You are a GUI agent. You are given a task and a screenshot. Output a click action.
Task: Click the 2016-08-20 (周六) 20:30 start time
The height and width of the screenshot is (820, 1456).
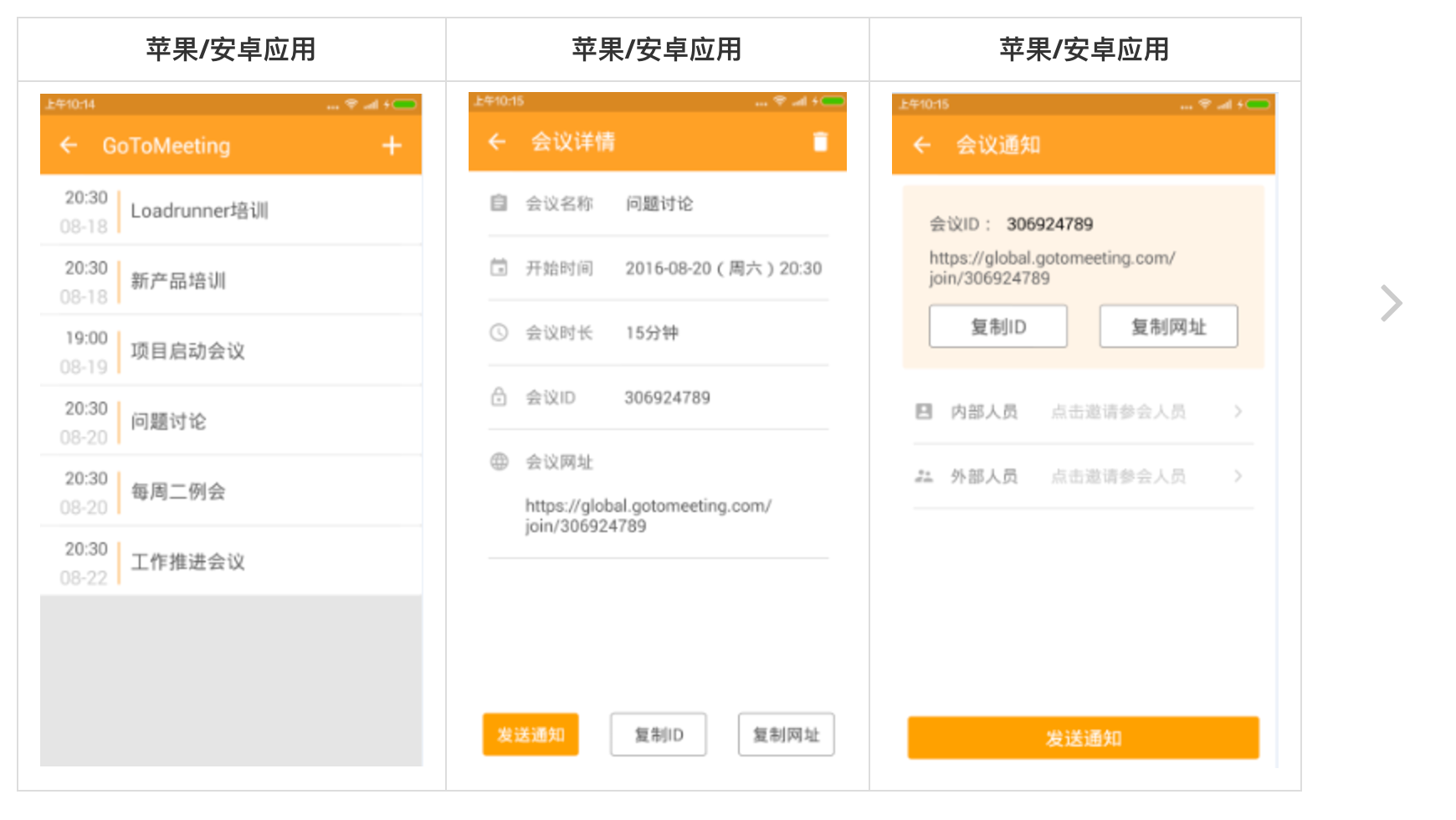coord(724,269)
